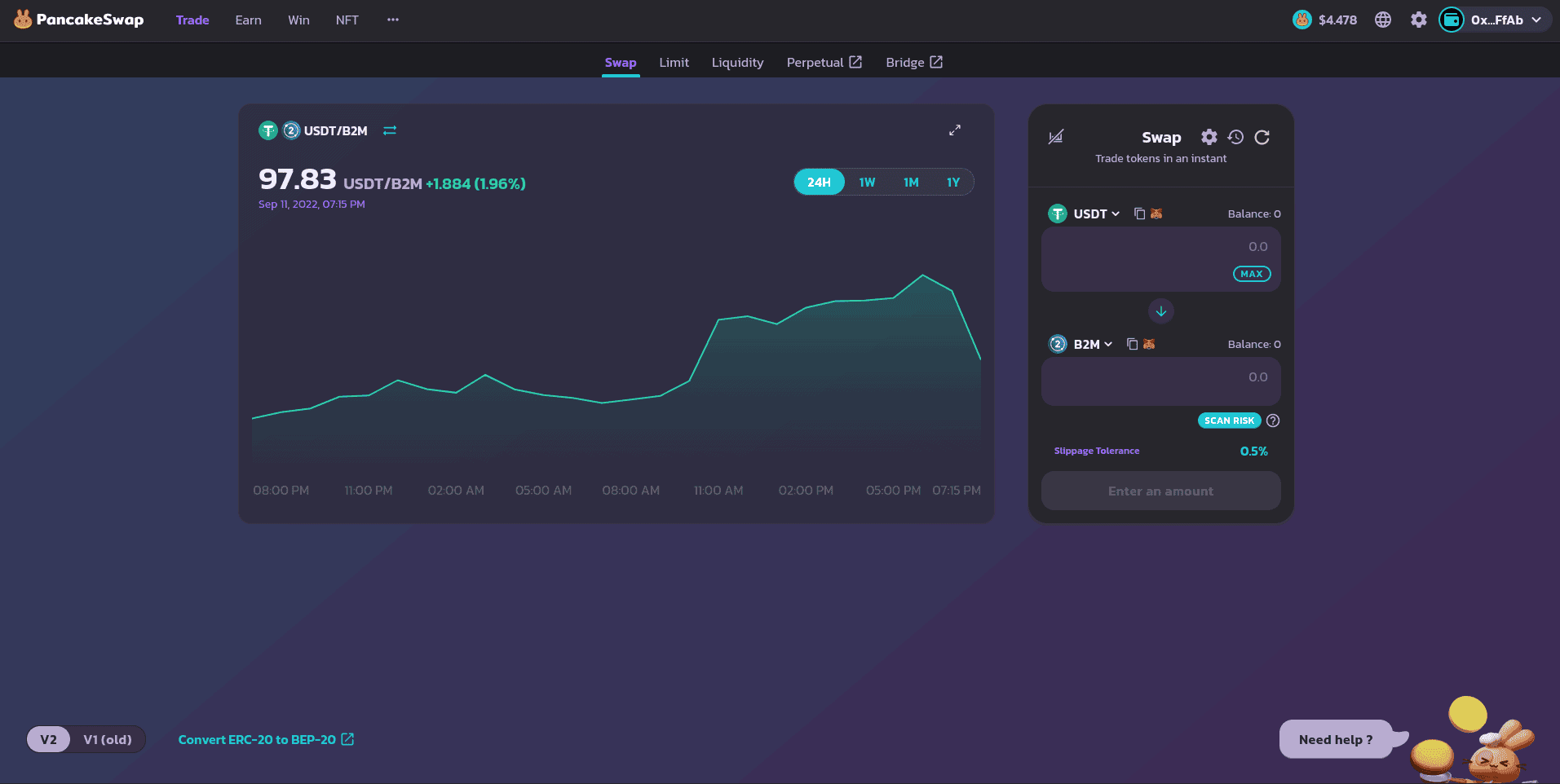1560x784 pixels.
Task: Open the Trade menu
Action: [192, 20]
